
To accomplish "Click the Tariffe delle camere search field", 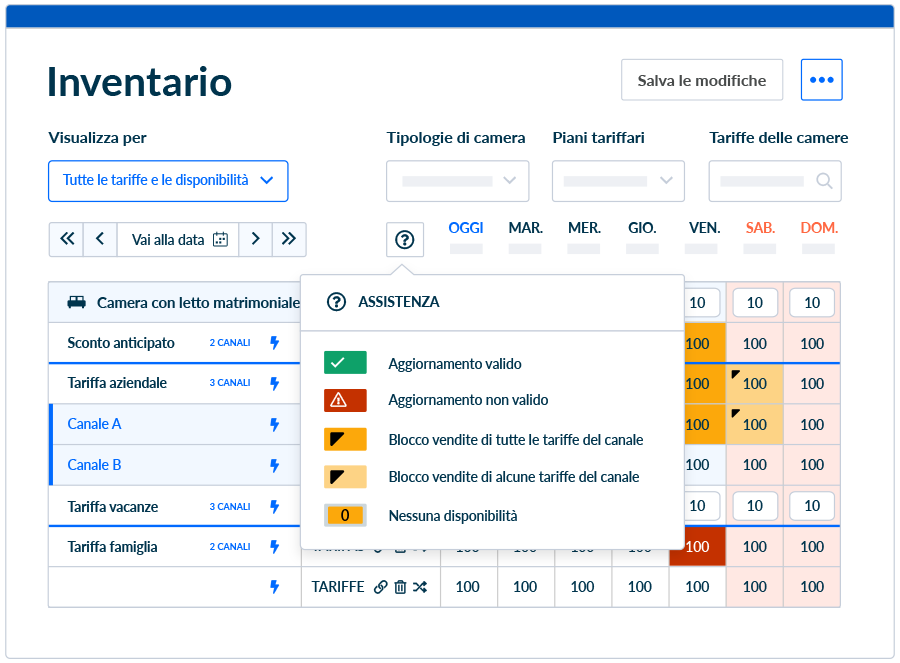I will pyautogui.click(x=774, y=181).
